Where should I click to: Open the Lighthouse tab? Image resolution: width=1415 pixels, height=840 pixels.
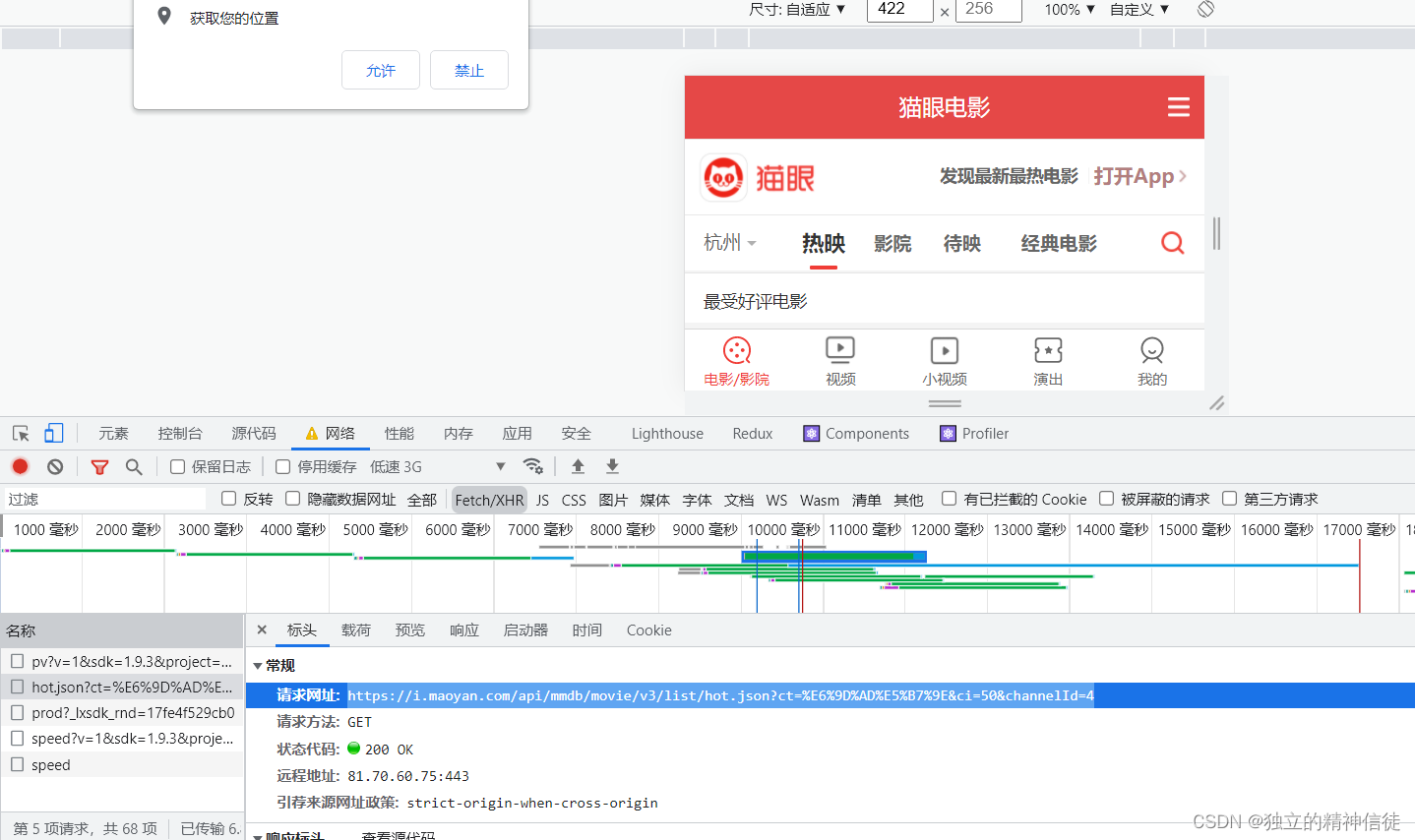point(667,434)
